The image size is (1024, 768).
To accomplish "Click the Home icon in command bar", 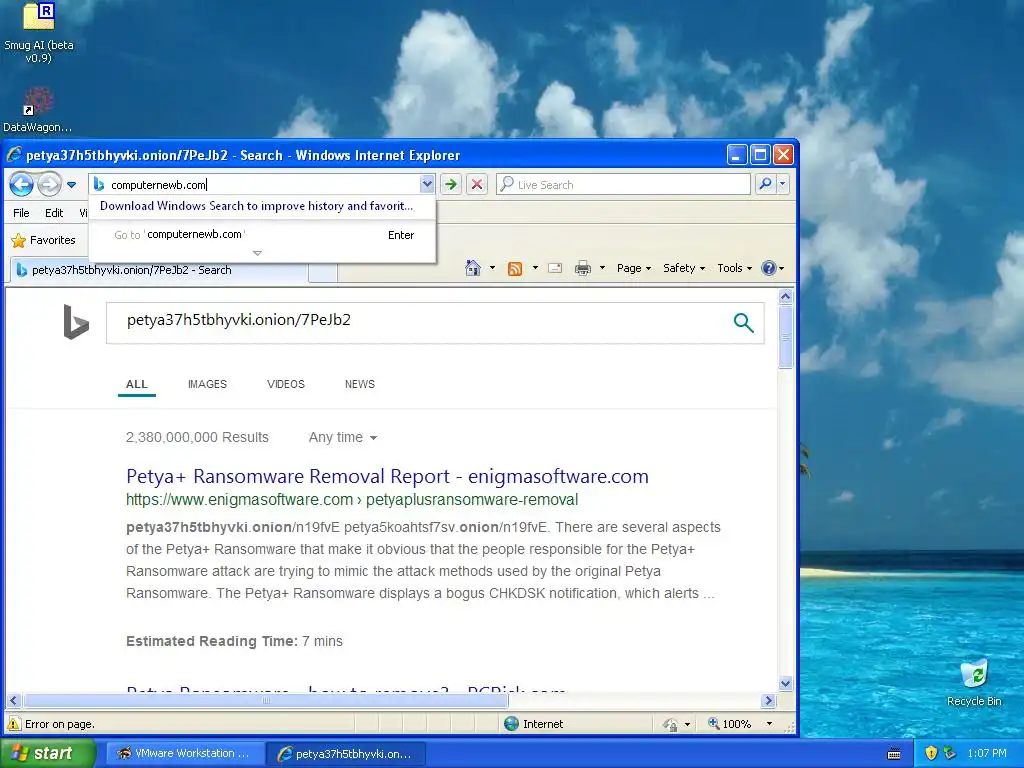I will tap(473, 268).
